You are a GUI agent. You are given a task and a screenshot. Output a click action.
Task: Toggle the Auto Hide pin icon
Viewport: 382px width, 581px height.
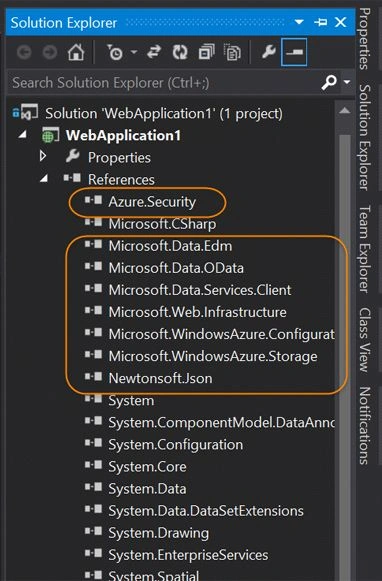click(x=320, y=22)
